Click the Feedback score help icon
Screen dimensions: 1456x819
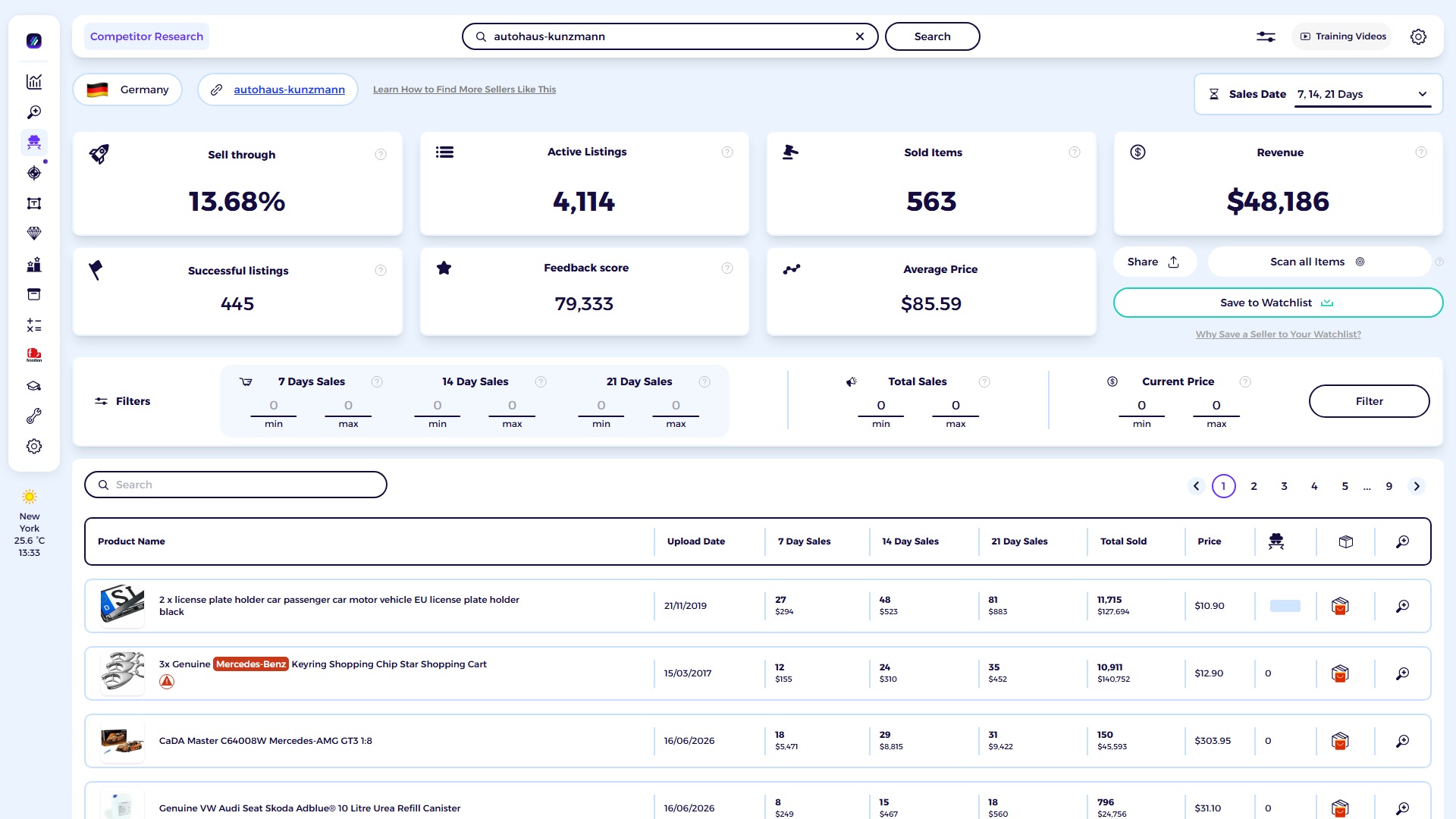727,268
